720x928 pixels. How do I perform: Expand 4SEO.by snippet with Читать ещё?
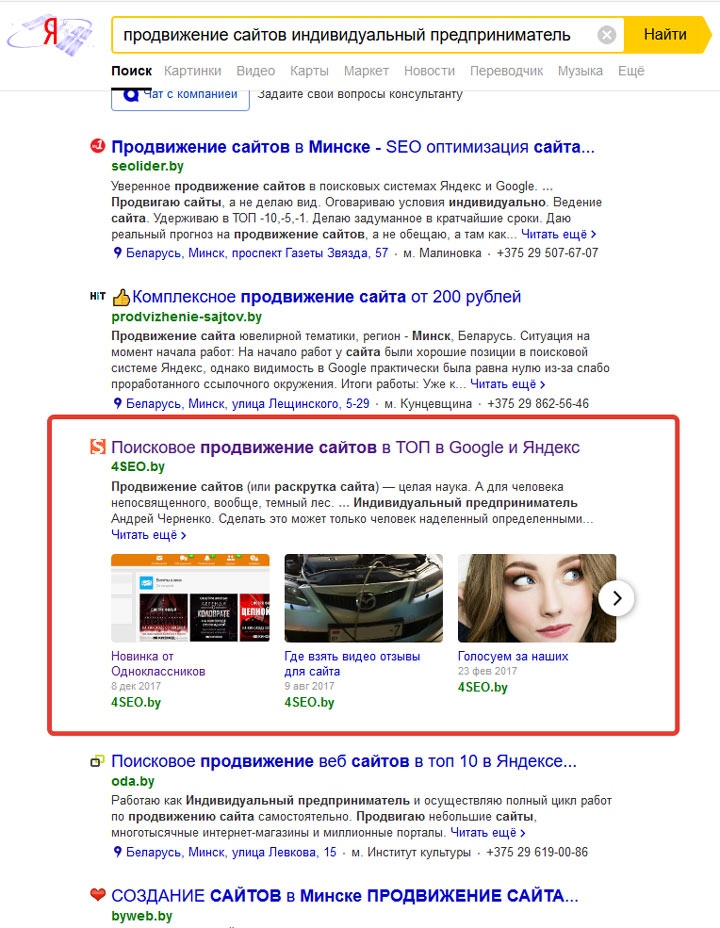(x=148, y=535)
